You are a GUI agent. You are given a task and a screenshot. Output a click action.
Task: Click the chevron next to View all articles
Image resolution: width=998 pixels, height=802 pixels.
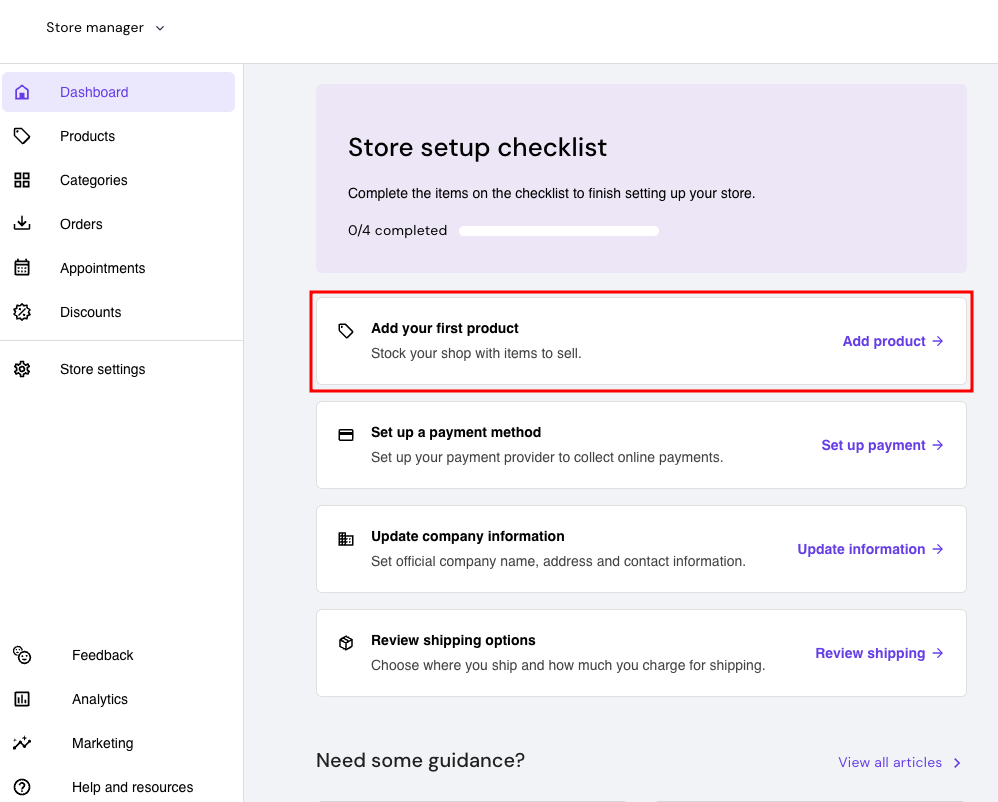956,762
